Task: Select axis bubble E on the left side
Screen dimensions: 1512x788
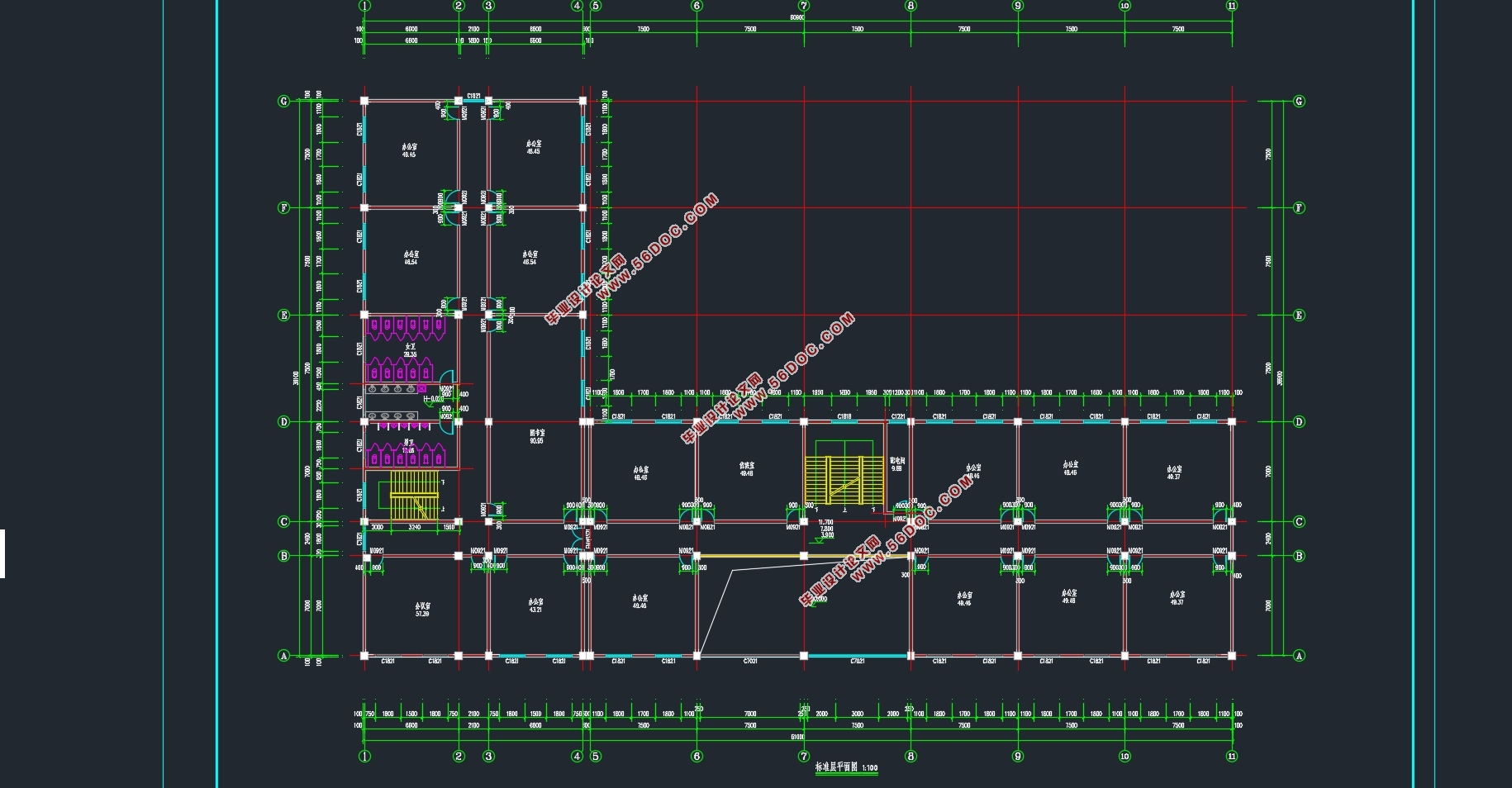Action: click(x=283, y=315)
